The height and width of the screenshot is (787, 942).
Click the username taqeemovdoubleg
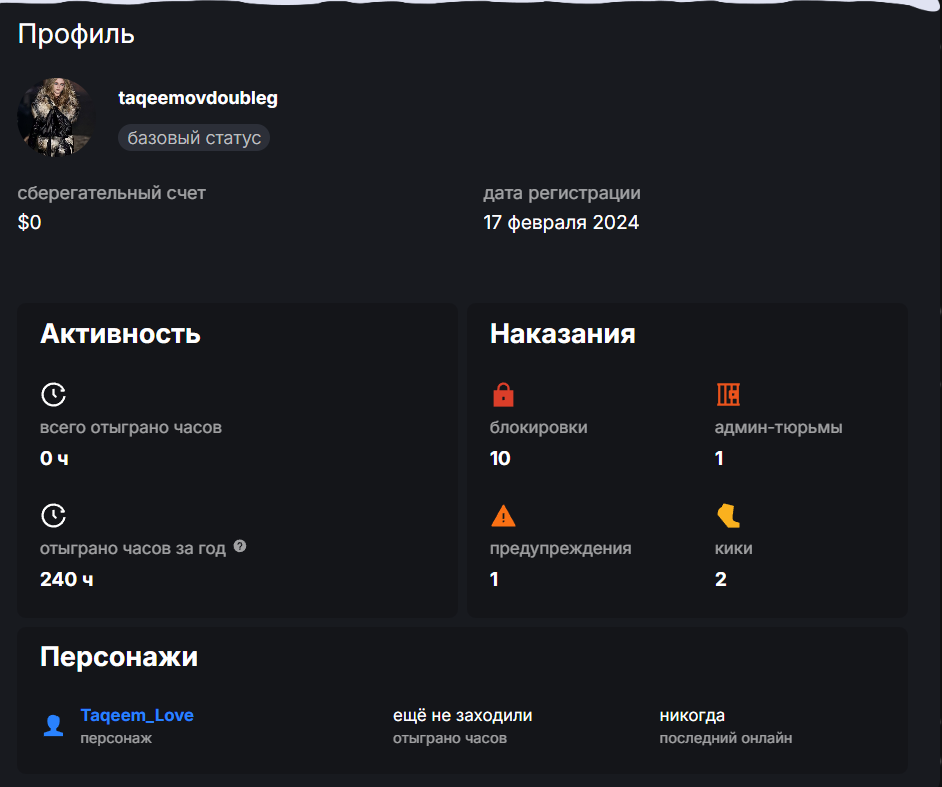tap(198, 98)
